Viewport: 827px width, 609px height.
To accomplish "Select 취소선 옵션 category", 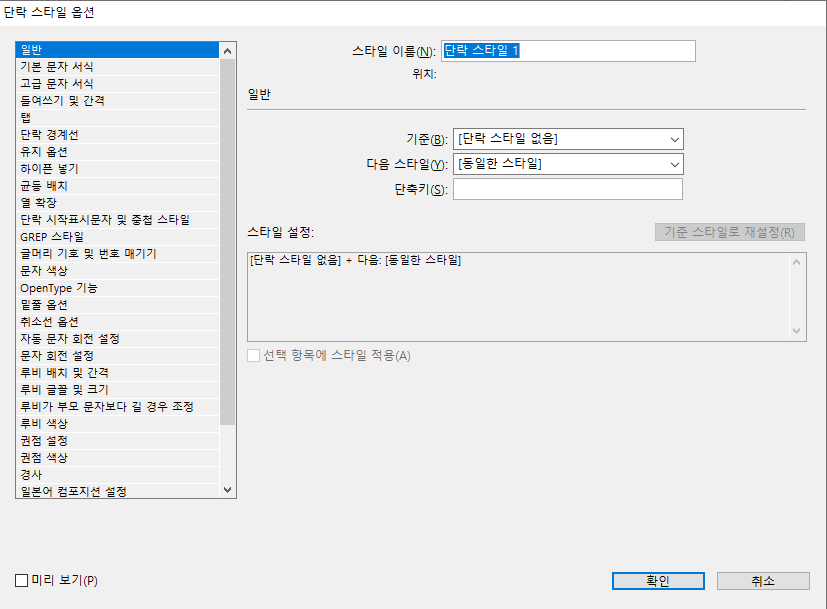I will (117, 322).
